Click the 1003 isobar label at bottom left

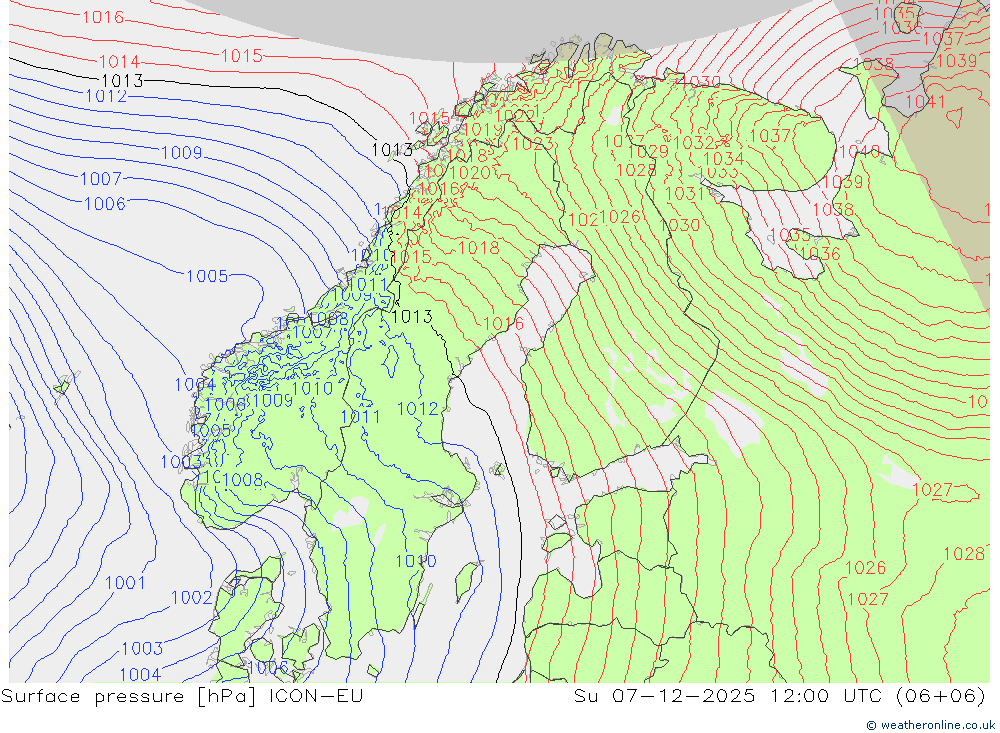(142, 649)
